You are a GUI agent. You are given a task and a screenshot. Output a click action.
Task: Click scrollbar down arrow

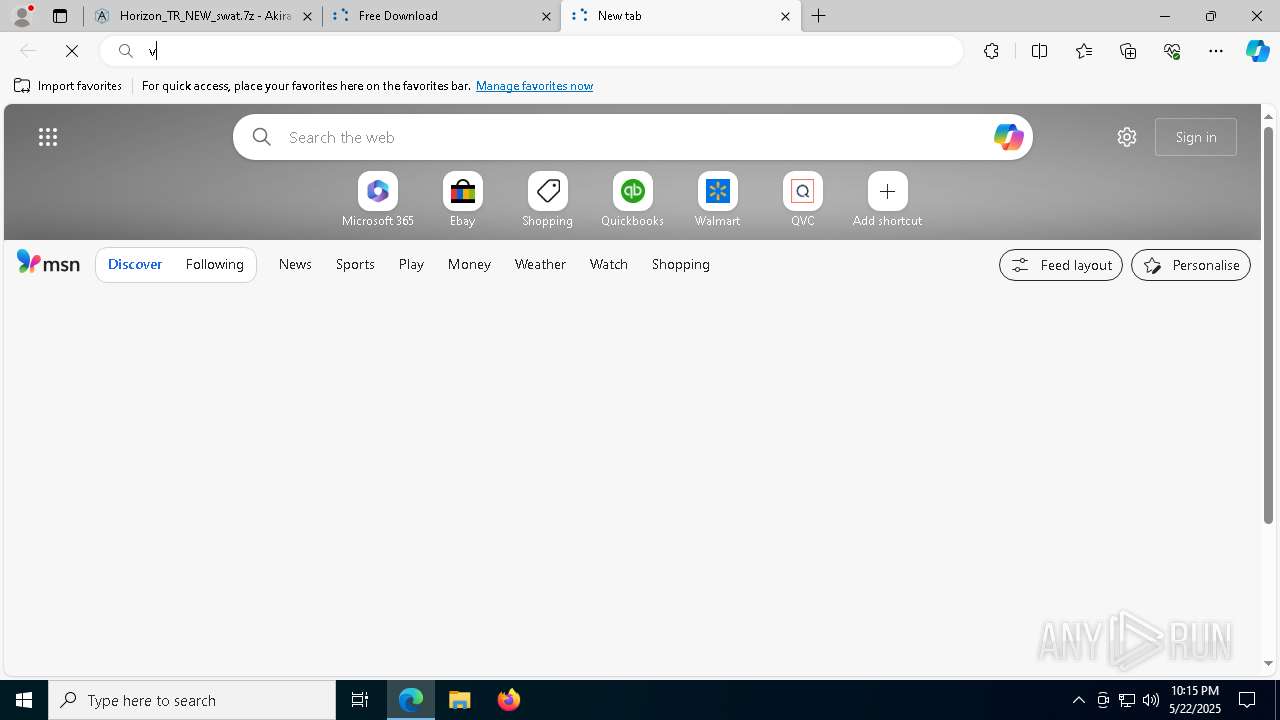coord(1268,663)
